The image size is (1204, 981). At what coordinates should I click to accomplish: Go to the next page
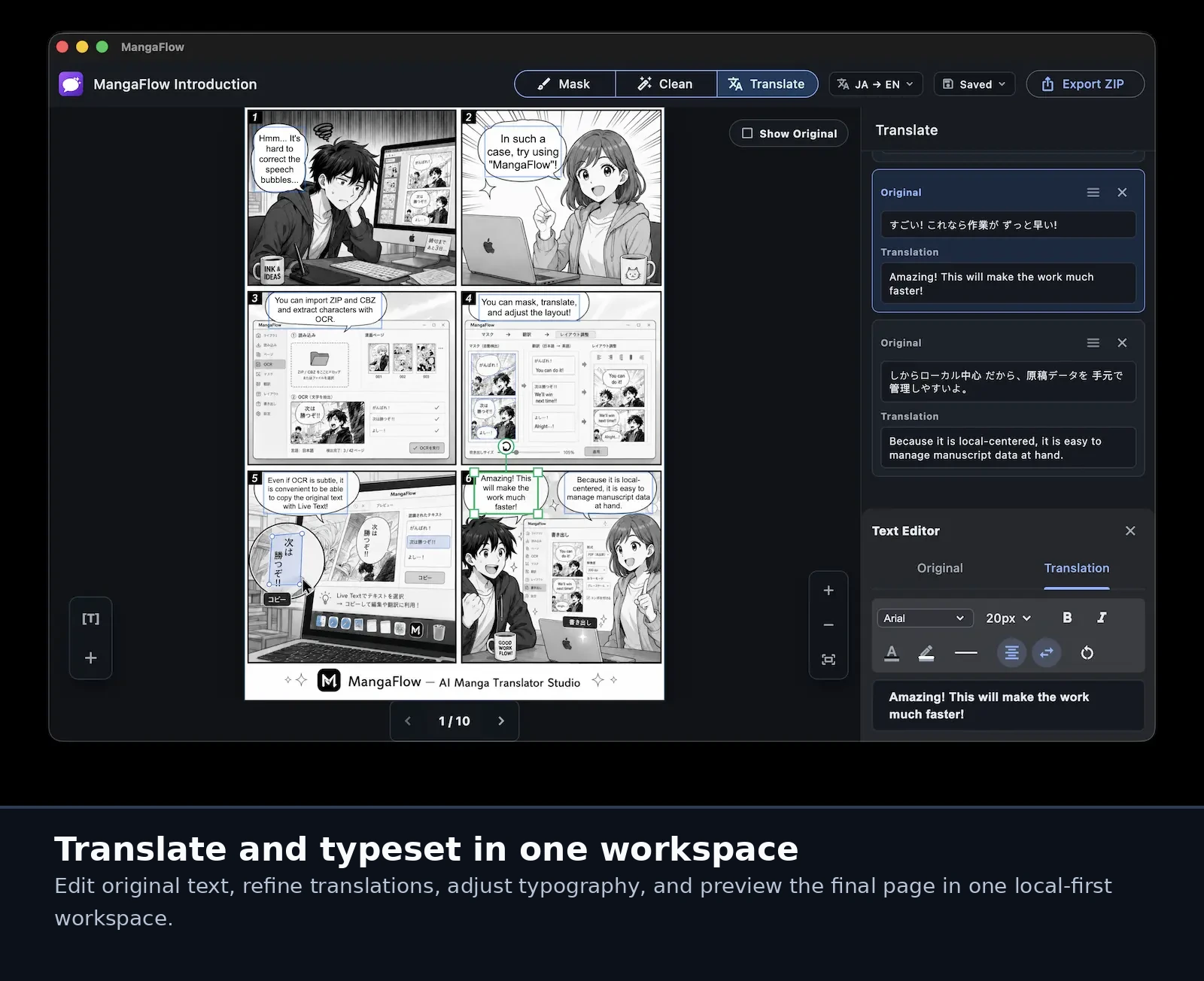tap(501, 721)
